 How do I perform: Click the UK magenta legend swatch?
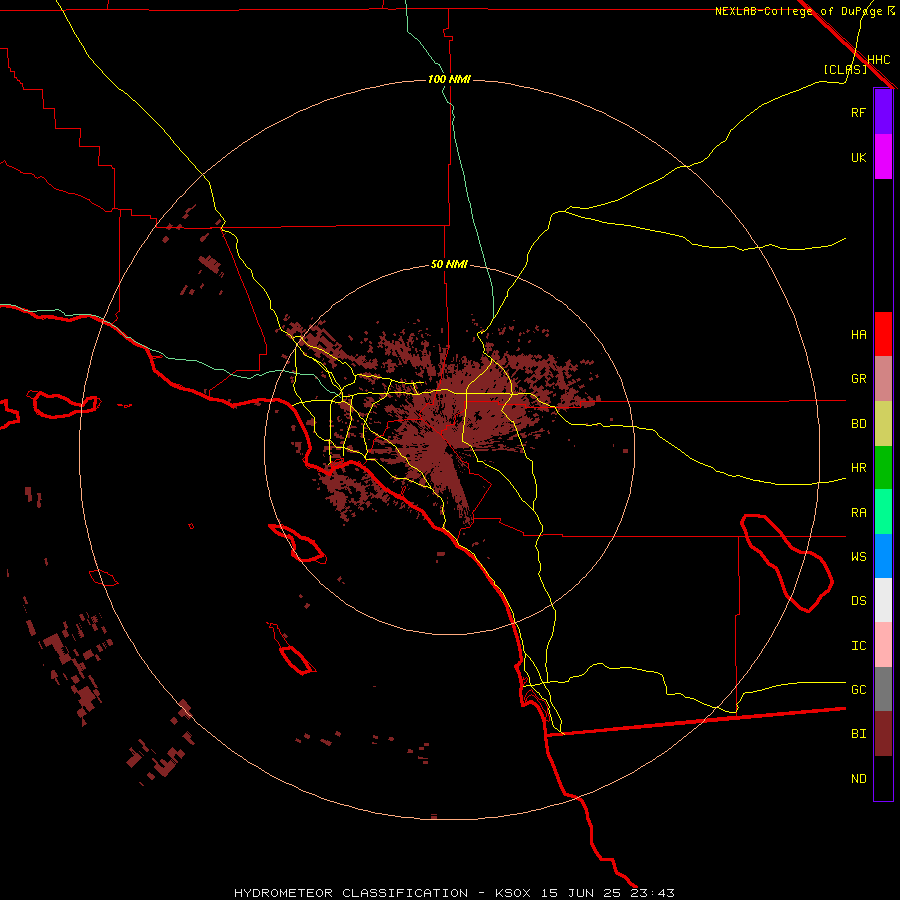point(883,157)
